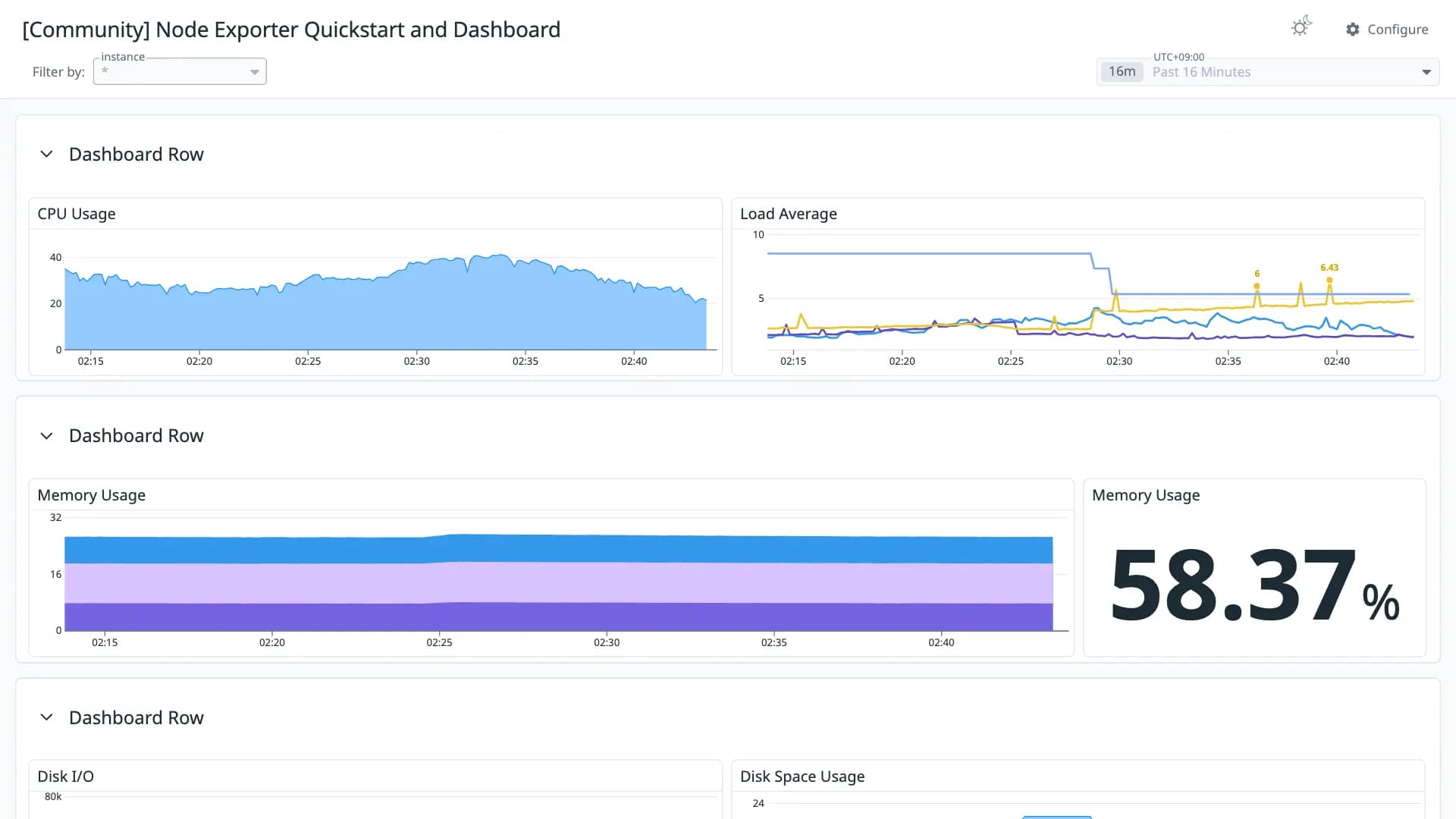Click the Disk I/O panel title
Screen dimensions: 1456x819
66,777
